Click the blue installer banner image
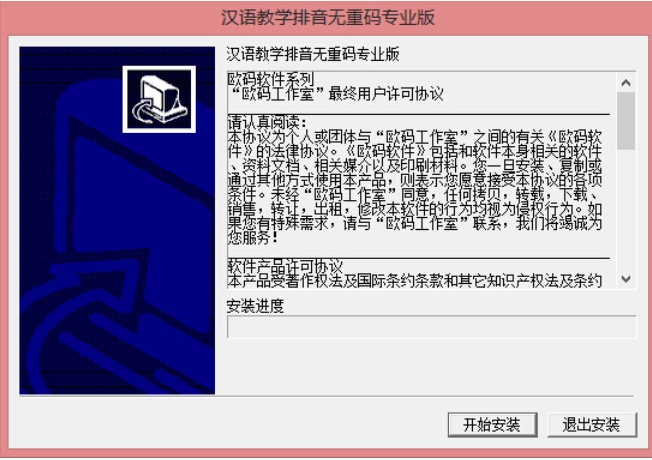652x460 pixels. pyautogui.click(x=117, y=220)
